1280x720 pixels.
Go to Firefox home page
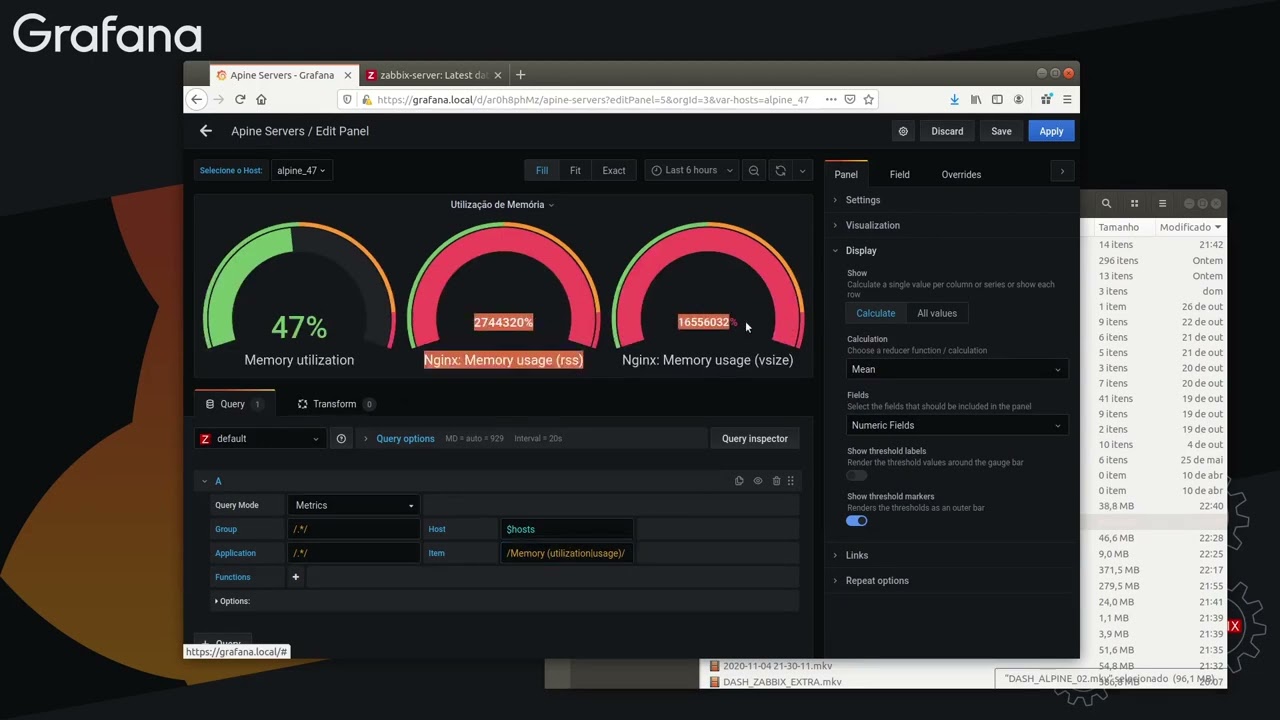[261, 99]
